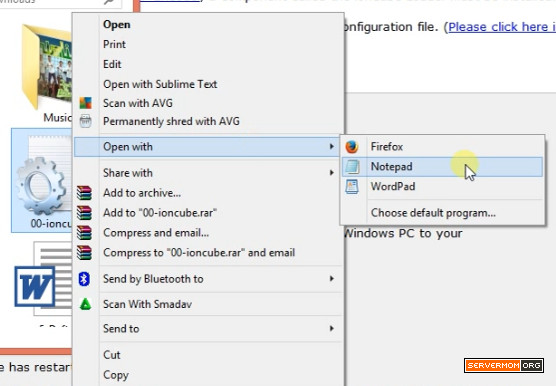Select the Music folder thumbnail

coord(47,67)
